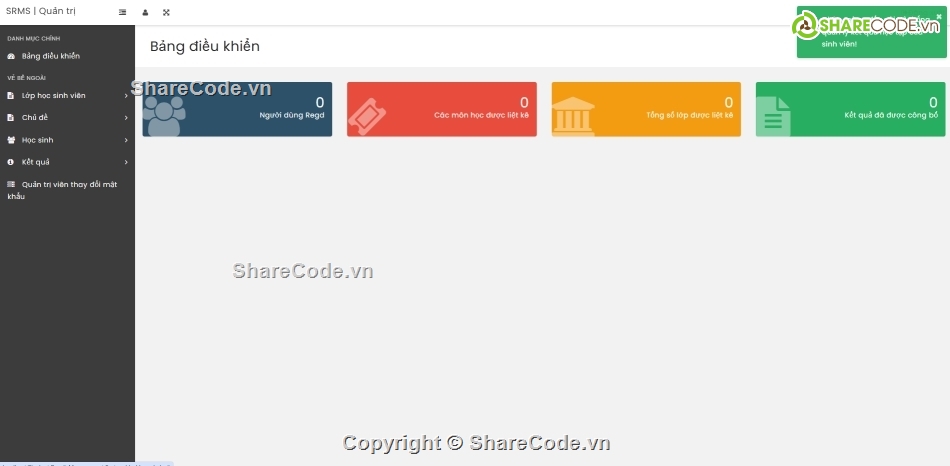
Task: Open Bảng điều khiển in the sidebar
Action: coord(50,56)
